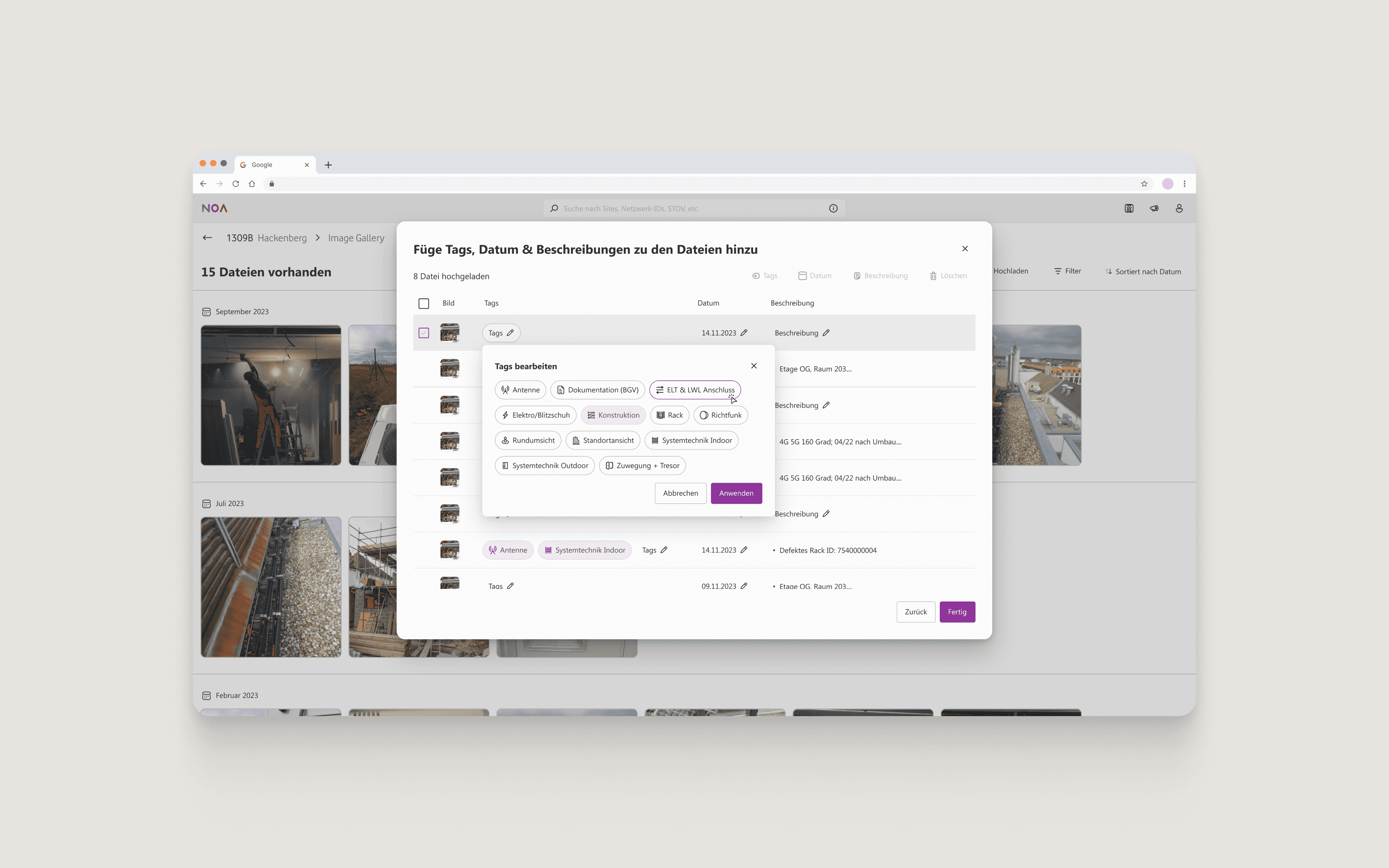Click the Löschen trash action
The width and height of the screenshot is (1389, 868).
pyautogui.click(x=948, y=276)
